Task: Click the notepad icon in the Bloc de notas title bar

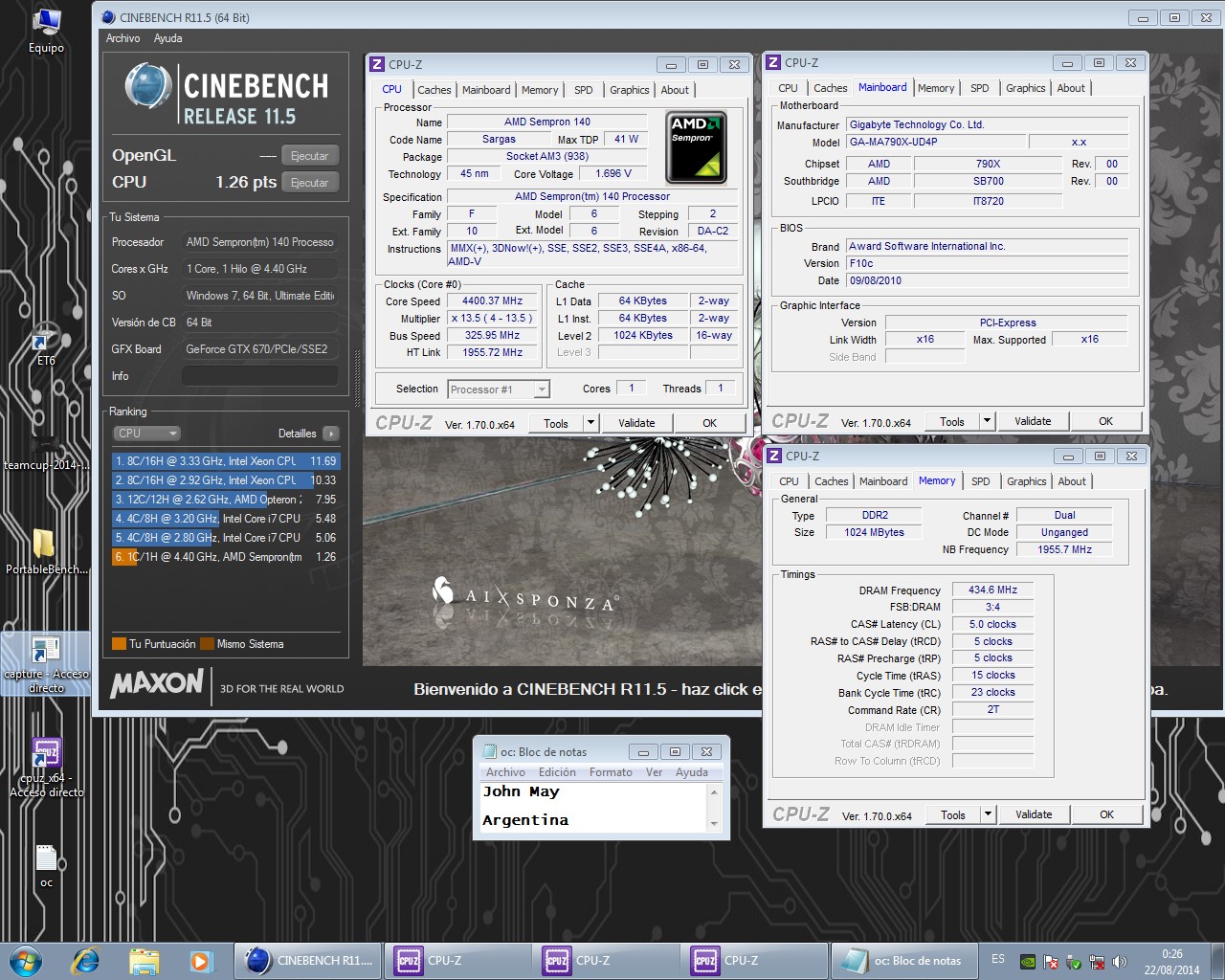Action: tap(489, 751)
